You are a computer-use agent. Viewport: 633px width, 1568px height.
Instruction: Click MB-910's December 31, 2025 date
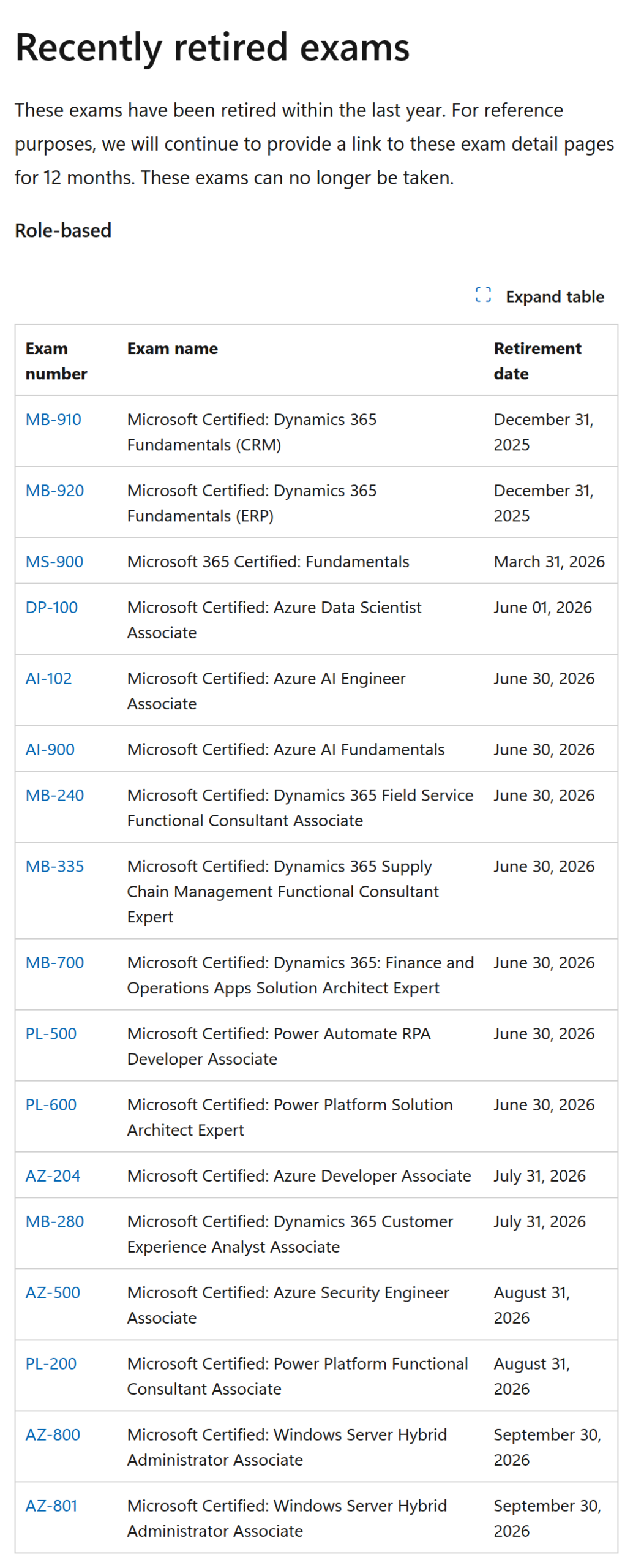(x=544, y=432)
